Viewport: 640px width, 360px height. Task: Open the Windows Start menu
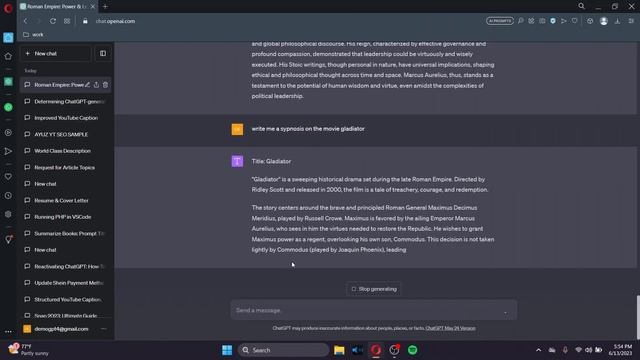(x=227, y=350)
